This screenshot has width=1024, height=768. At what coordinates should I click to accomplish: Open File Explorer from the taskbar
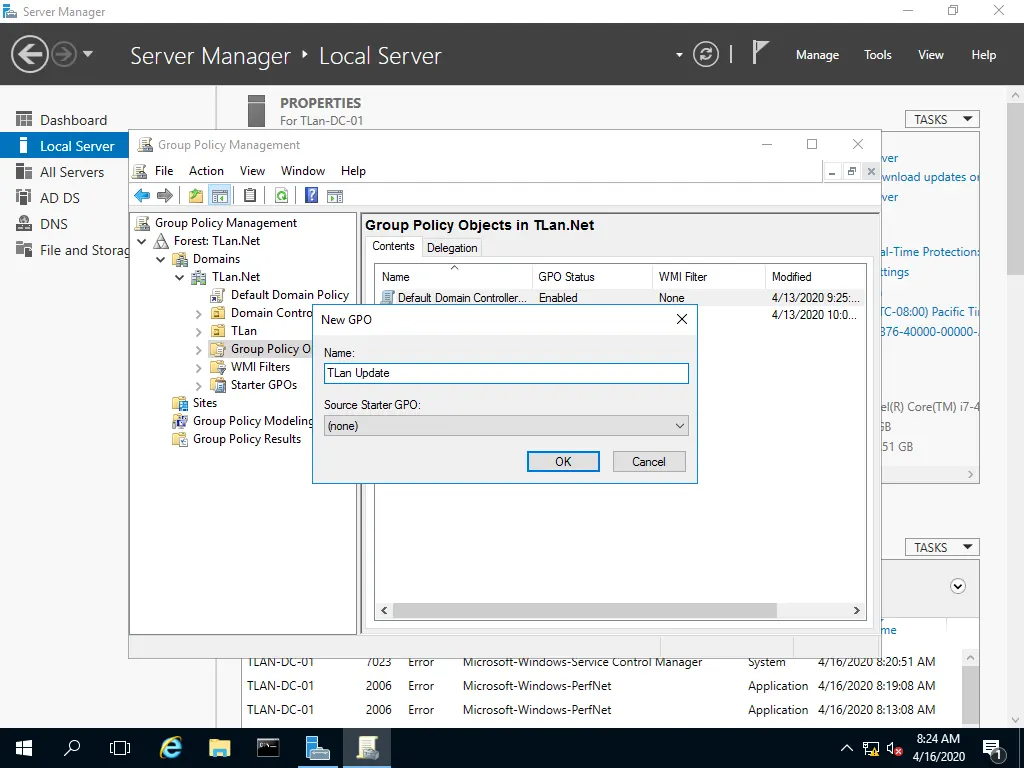[x=219, y=748]
